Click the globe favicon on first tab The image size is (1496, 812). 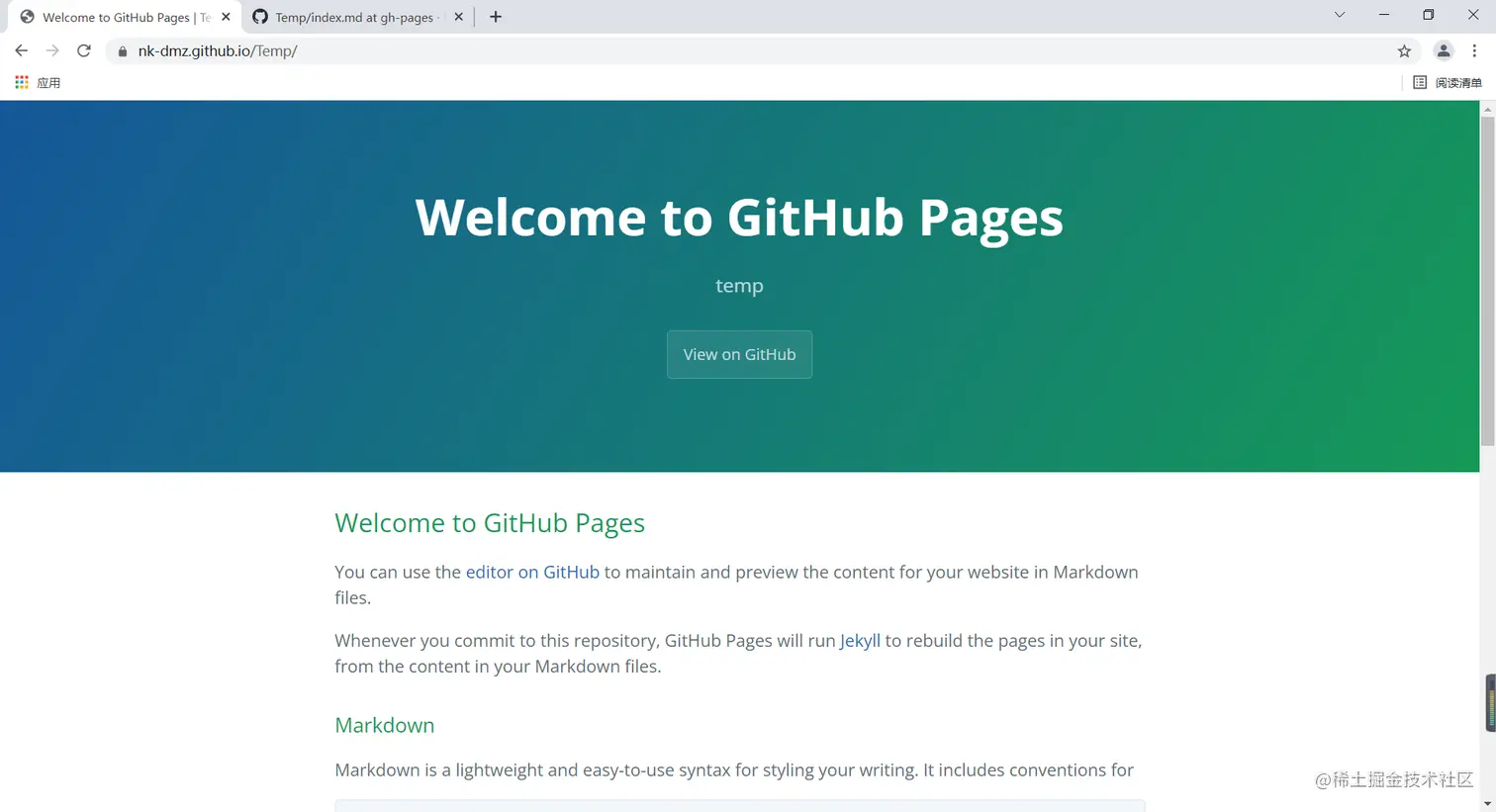pos(27,17)
